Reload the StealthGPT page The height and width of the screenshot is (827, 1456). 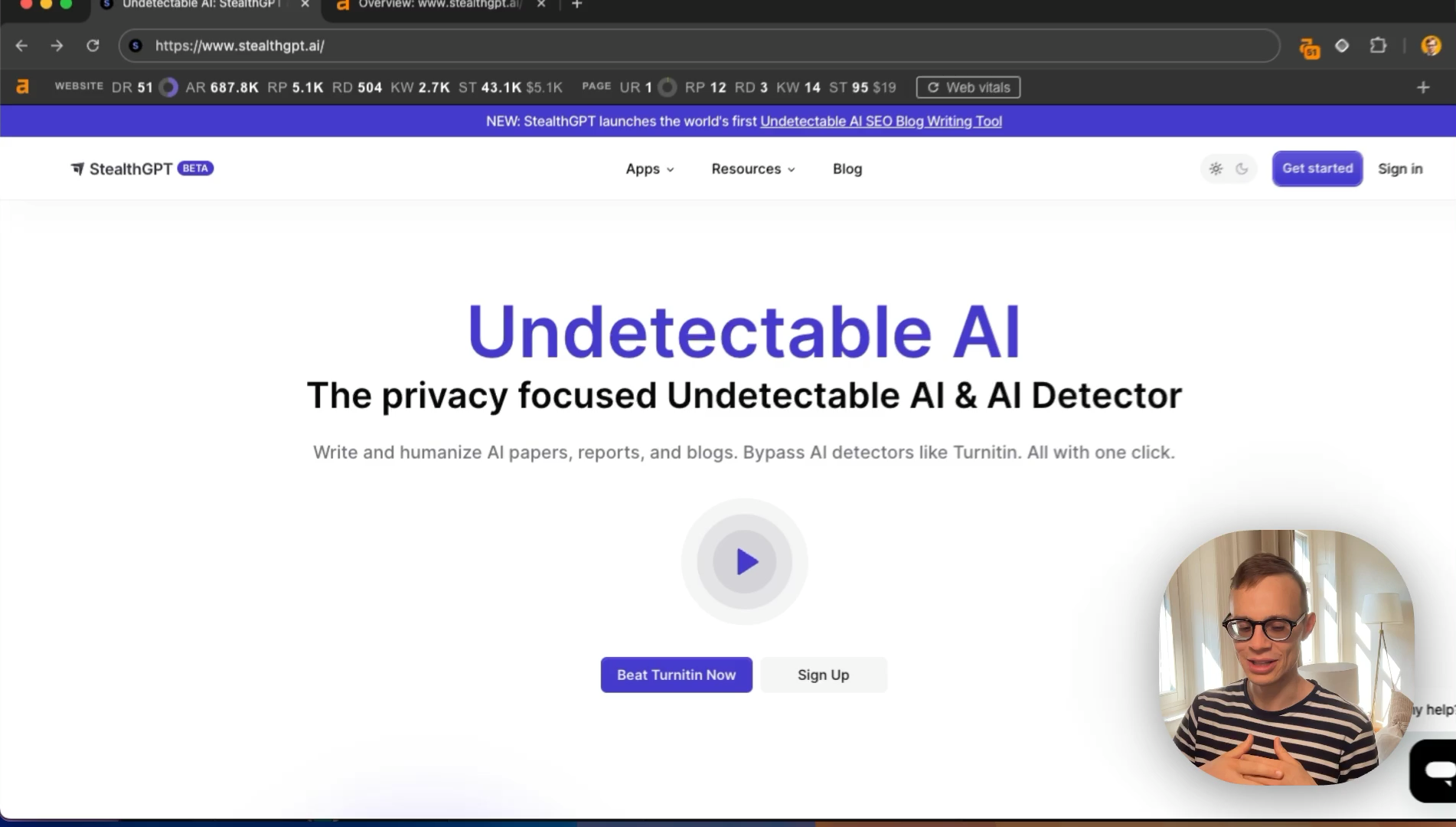(93, 46)
